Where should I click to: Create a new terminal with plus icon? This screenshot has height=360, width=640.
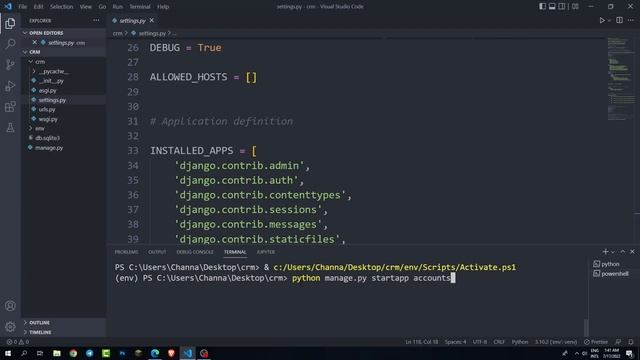pos(605,251)
